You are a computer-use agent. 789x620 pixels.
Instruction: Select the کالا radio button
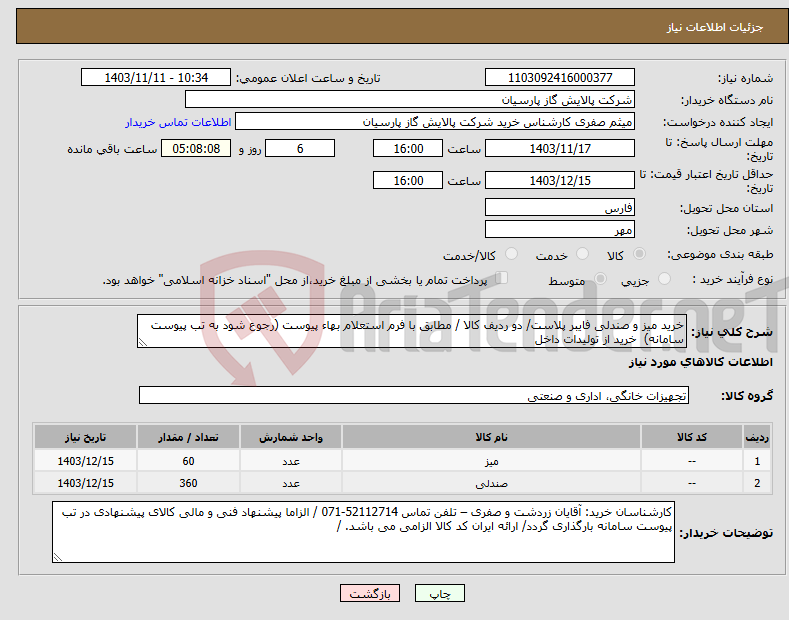[x=639, y=254]
